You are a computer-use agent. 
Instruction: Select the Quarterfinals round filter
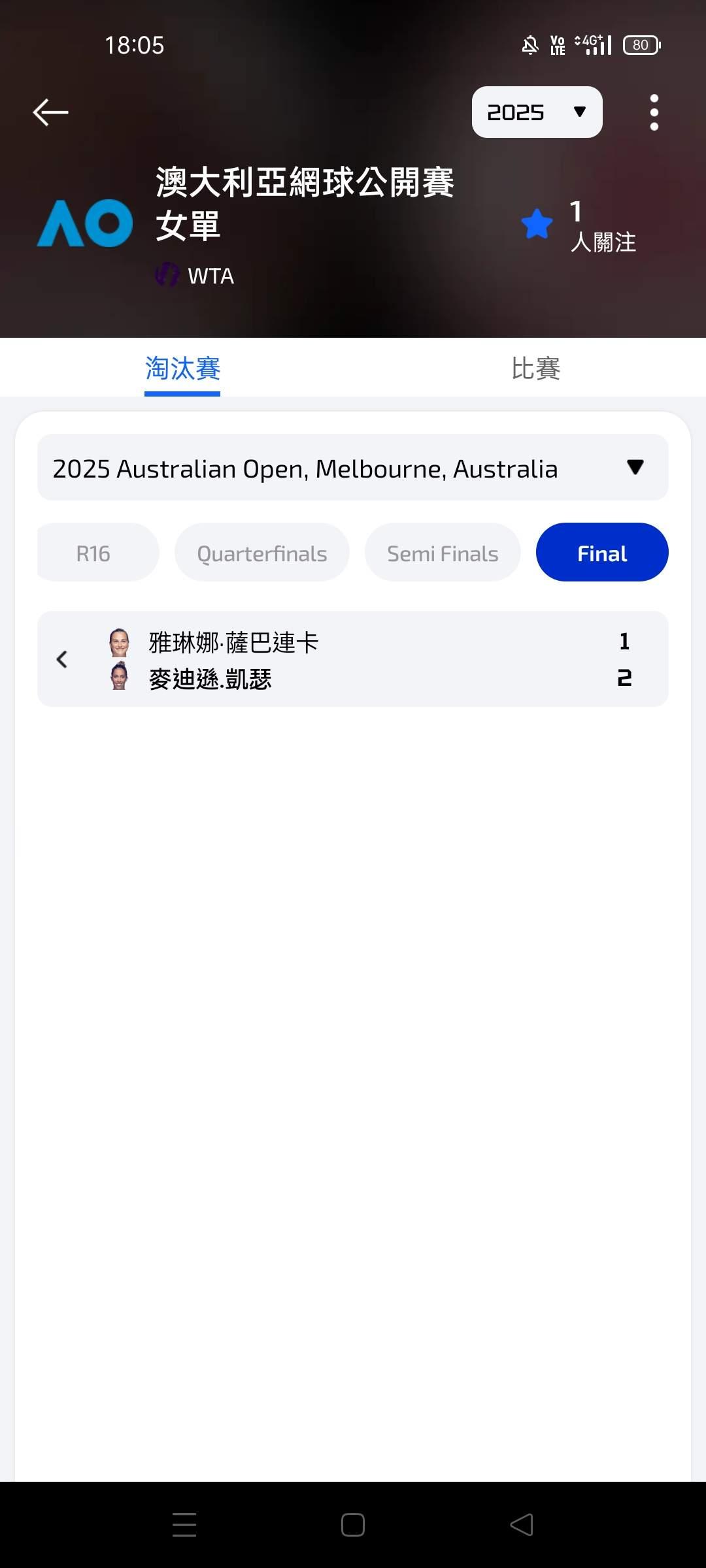[x=262, y=553]
